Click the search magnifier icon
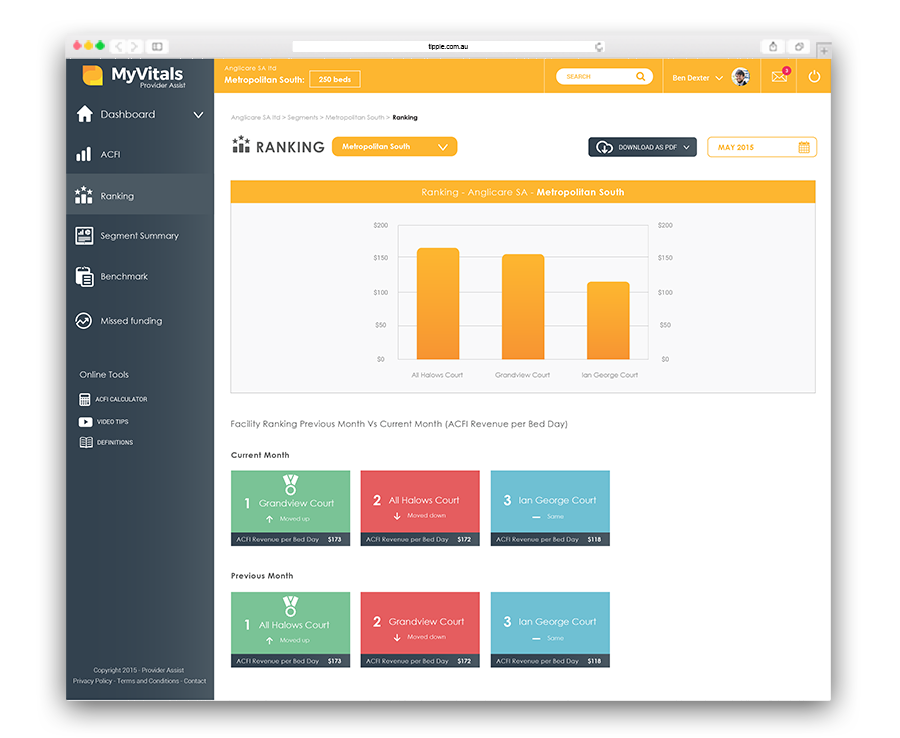900x738 pixels. (641, 76)
